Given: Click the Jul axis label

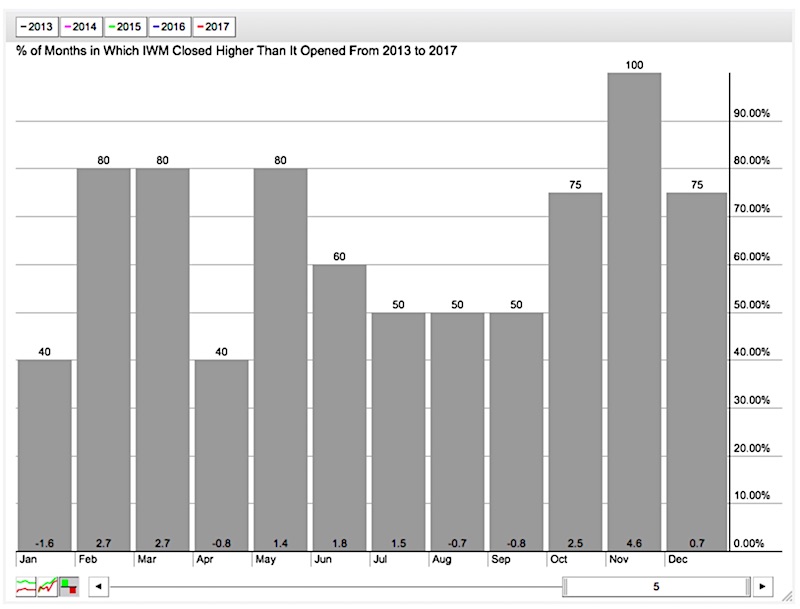Looking at the screenshot, I should pos(380,560).
